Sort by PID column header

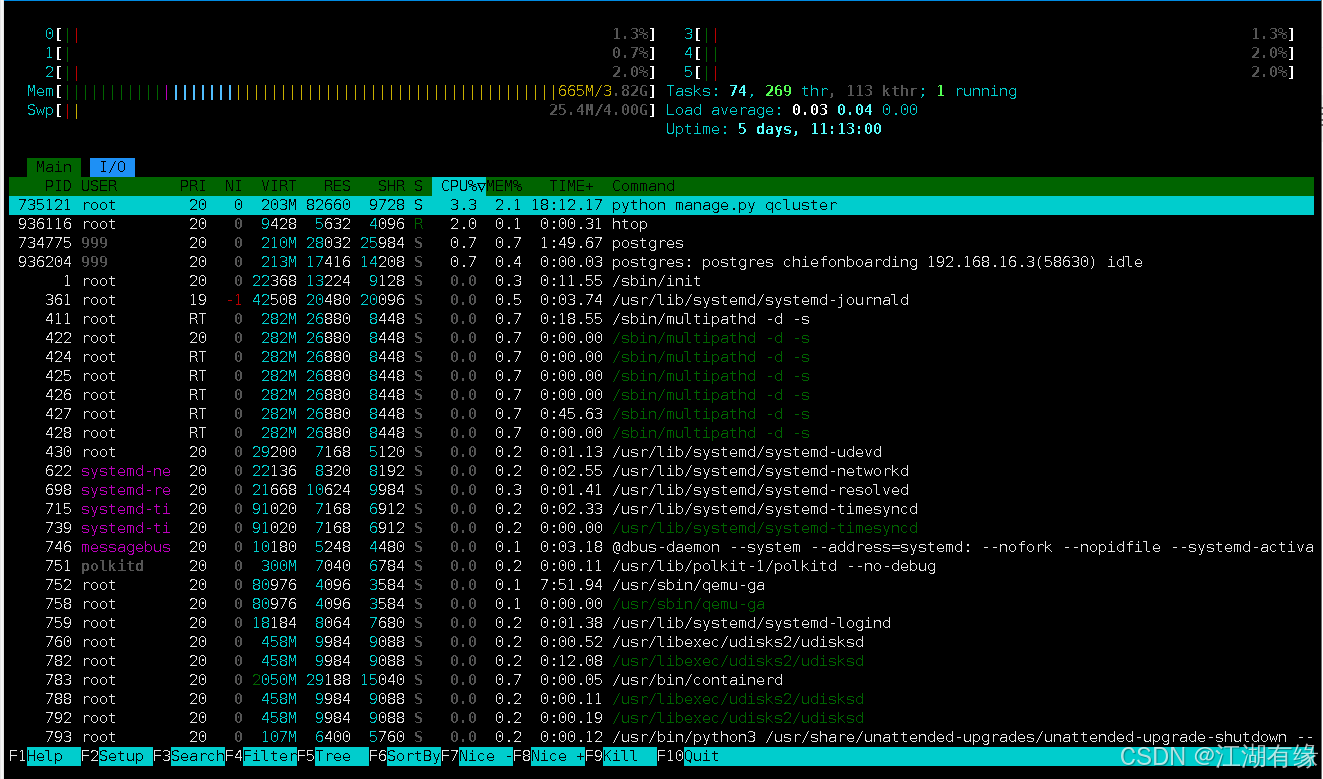[x=57, y=186]
